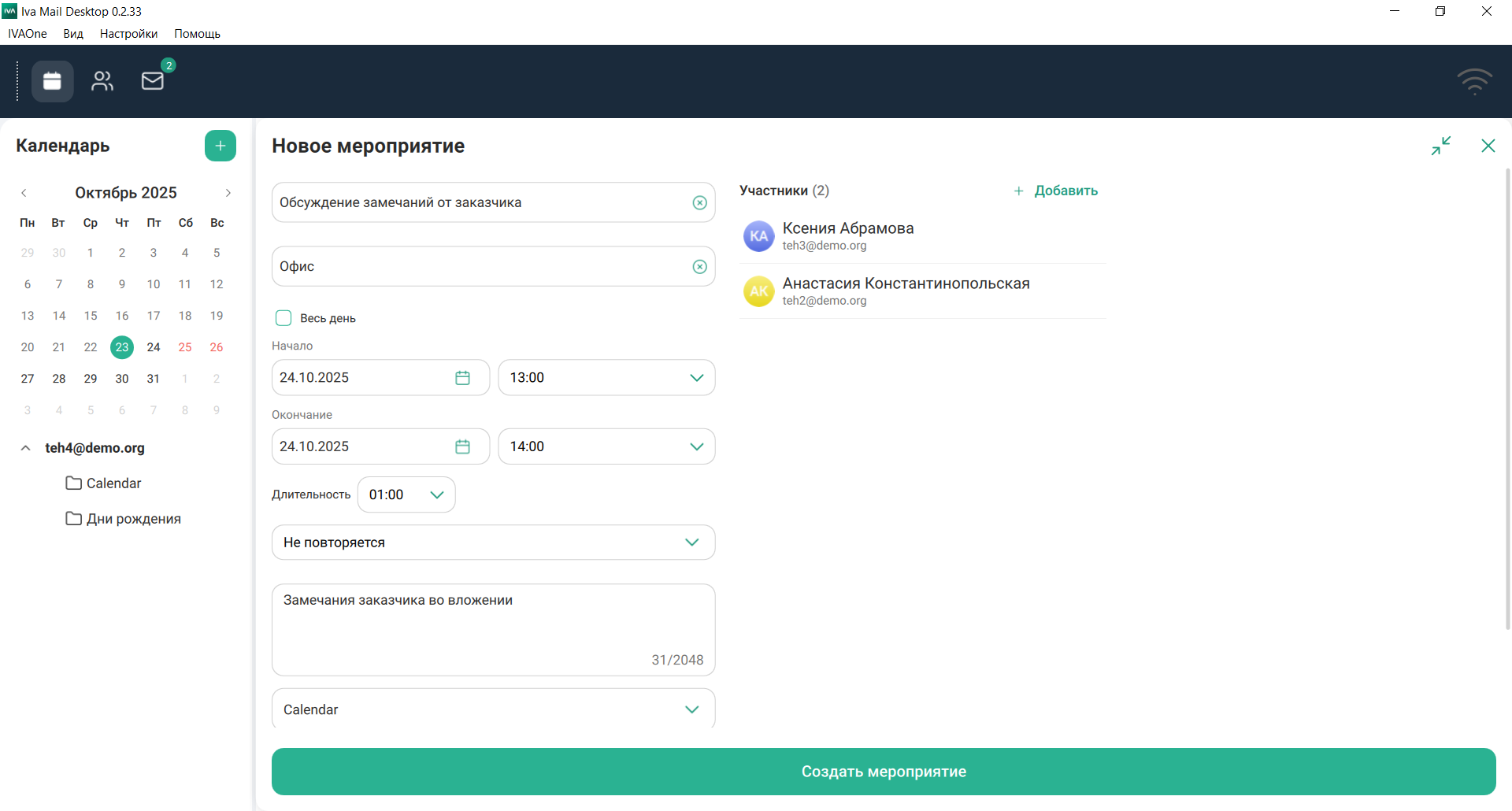Viewport: 1512px width, 811px height.
Task: Open the calendar view icon in toolbar
Action: [52, 81]
